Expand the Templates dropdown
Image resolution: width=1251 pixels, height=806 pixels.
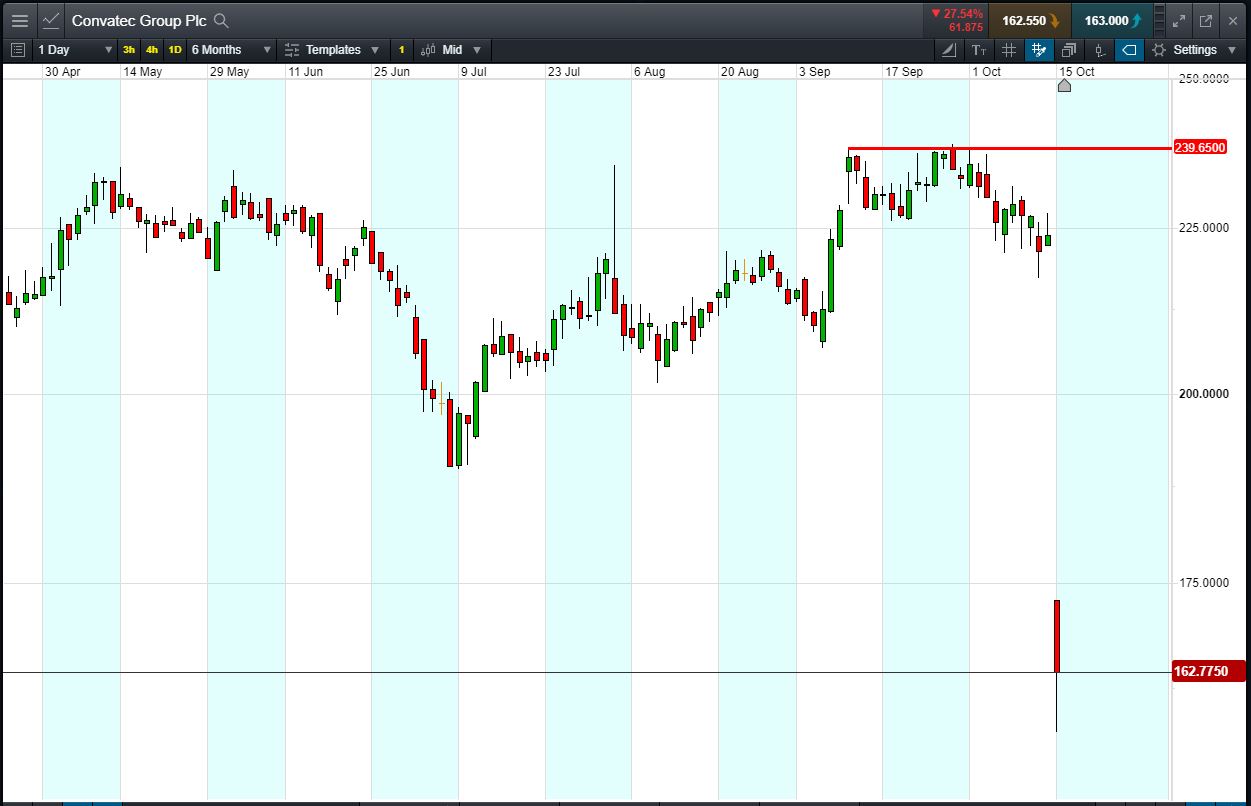tap(375, 50)
